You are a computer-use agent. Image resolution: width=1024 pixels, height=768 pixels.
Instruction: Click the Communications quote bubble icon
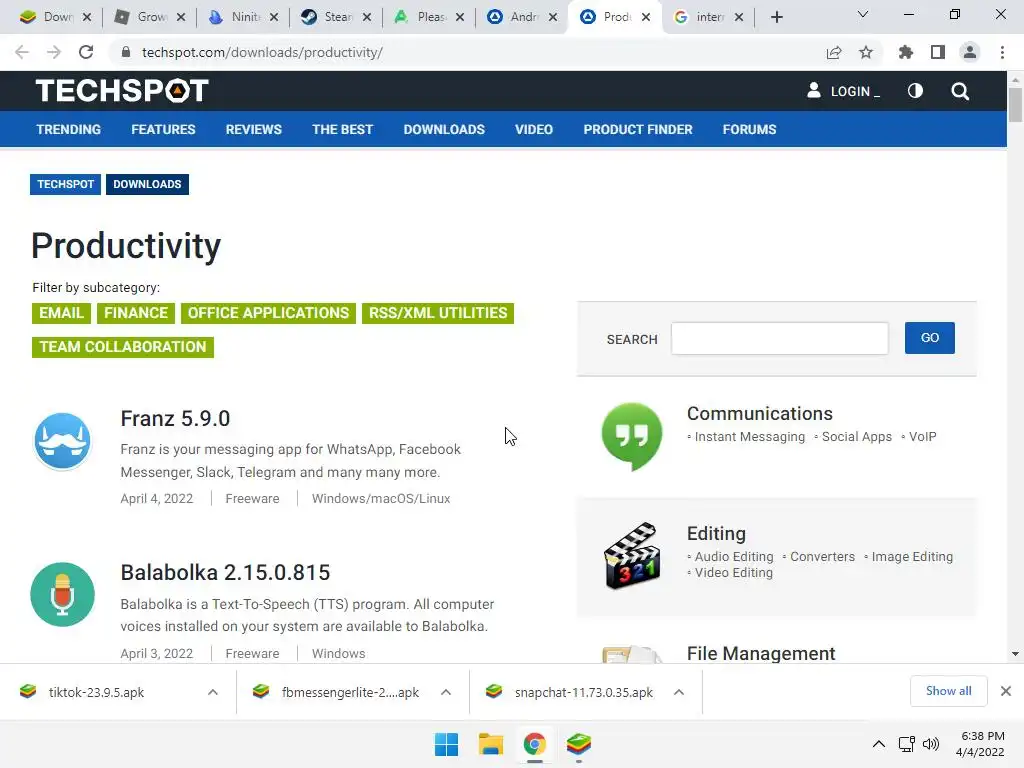pyautogui.click(x=632, y=436)
